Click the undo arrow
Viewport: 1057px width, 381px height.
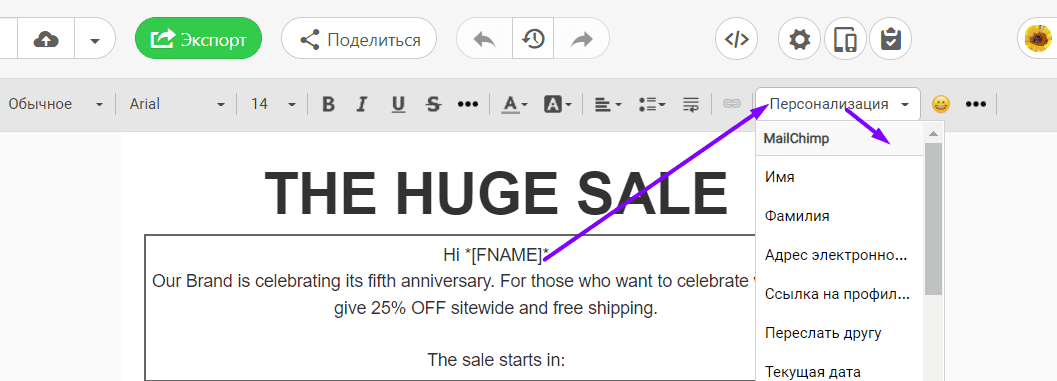485,39
